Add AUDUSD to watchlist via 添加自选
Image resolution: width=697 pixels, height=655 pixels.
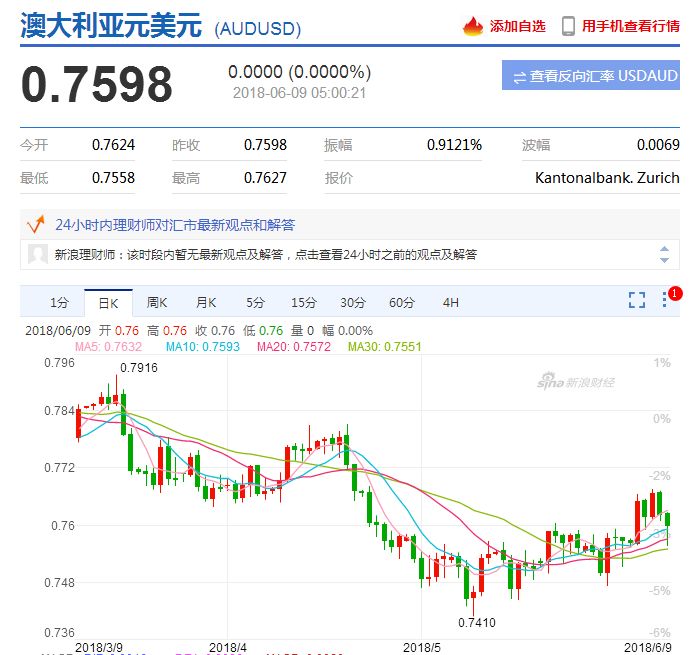point(517,26)
